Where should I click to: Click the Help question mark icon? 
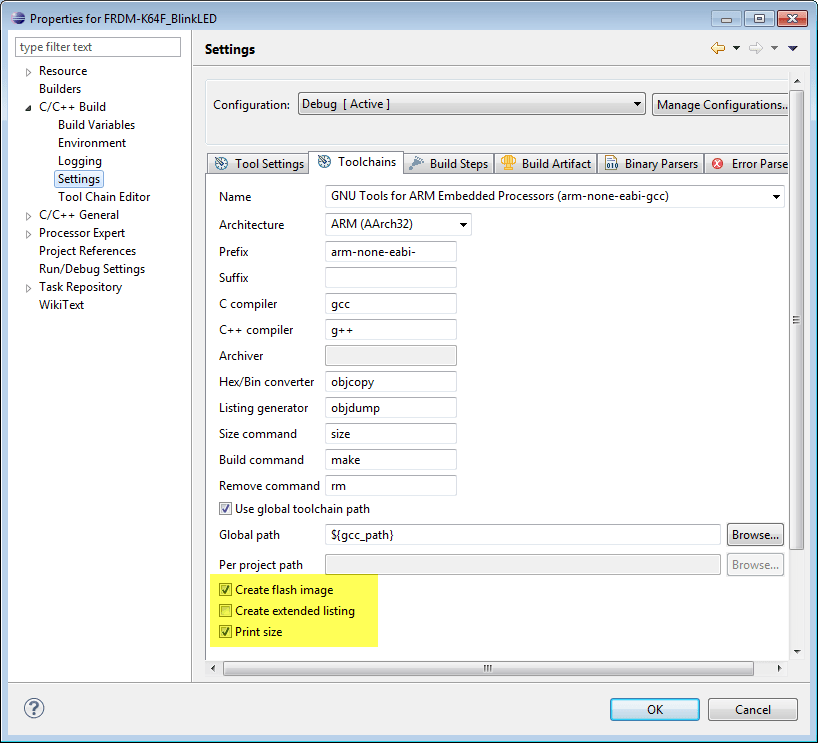33,708
